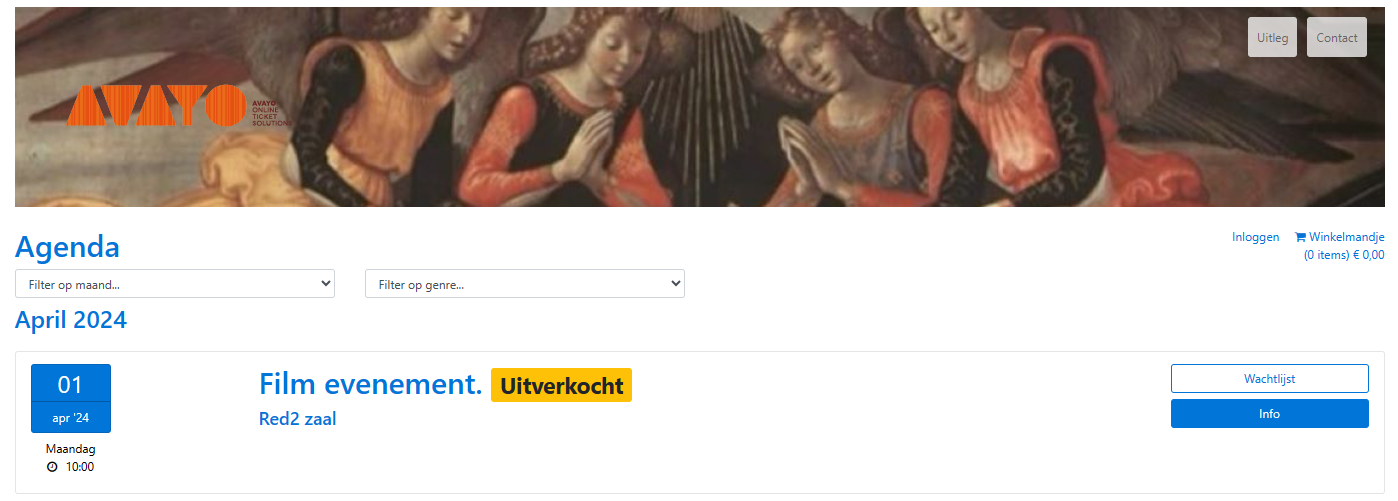Click the arrow of the genre filter
The width and height of the screenshot is (1398, 501).
[675, 284]
